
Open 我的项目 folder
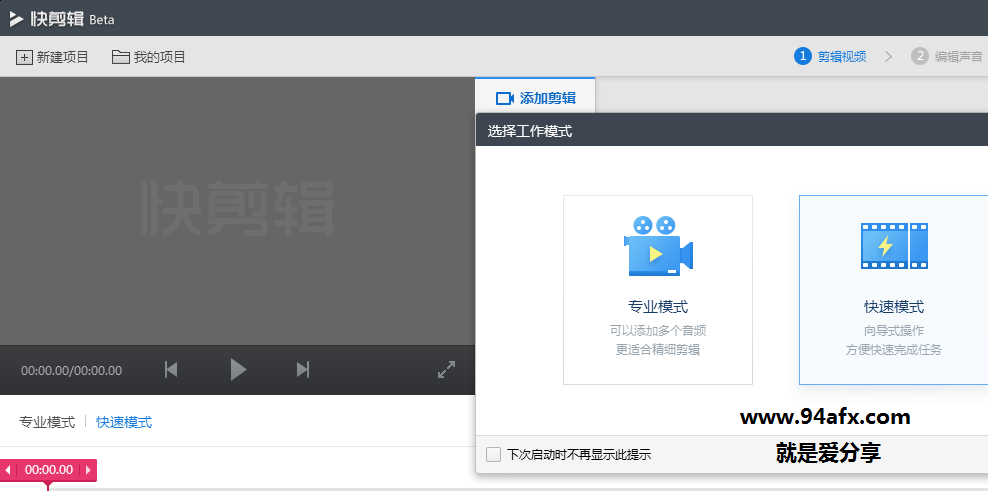pyautogui.click(x=149, y=57)
